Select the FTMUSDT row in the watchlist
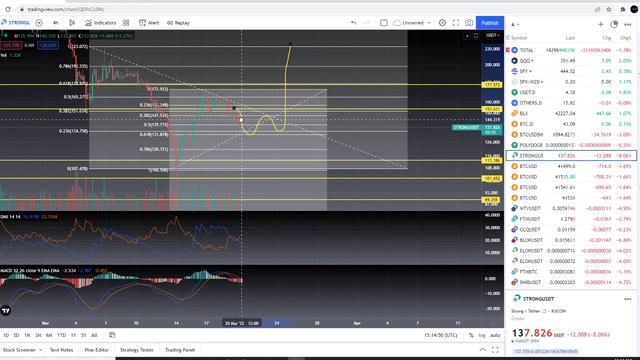 [571, 219]
